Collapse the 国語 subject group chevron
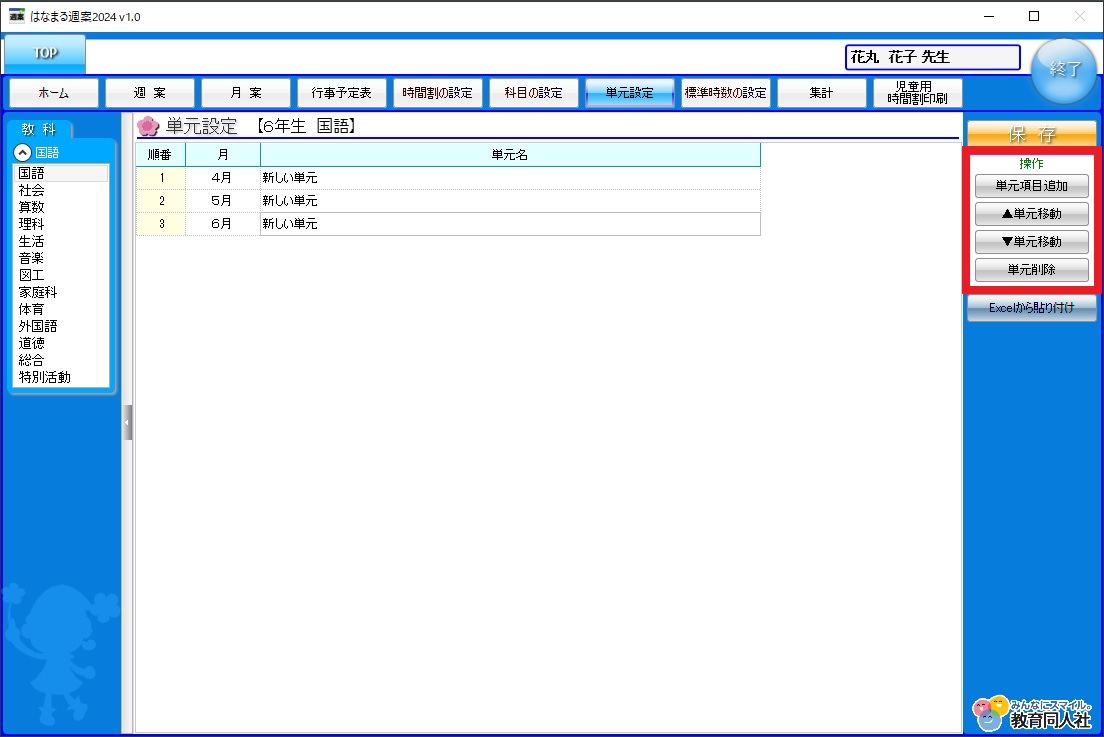Screen dimensions: 1104x737 (x=23, y=152)
